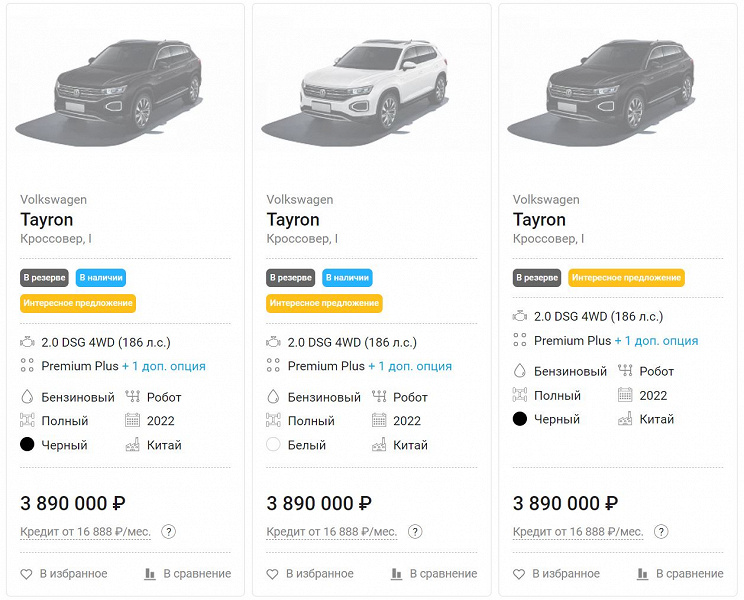Open Tayron title link on first card
The height and width of the screenshot is (600, 744).
(x=46, y=220)
